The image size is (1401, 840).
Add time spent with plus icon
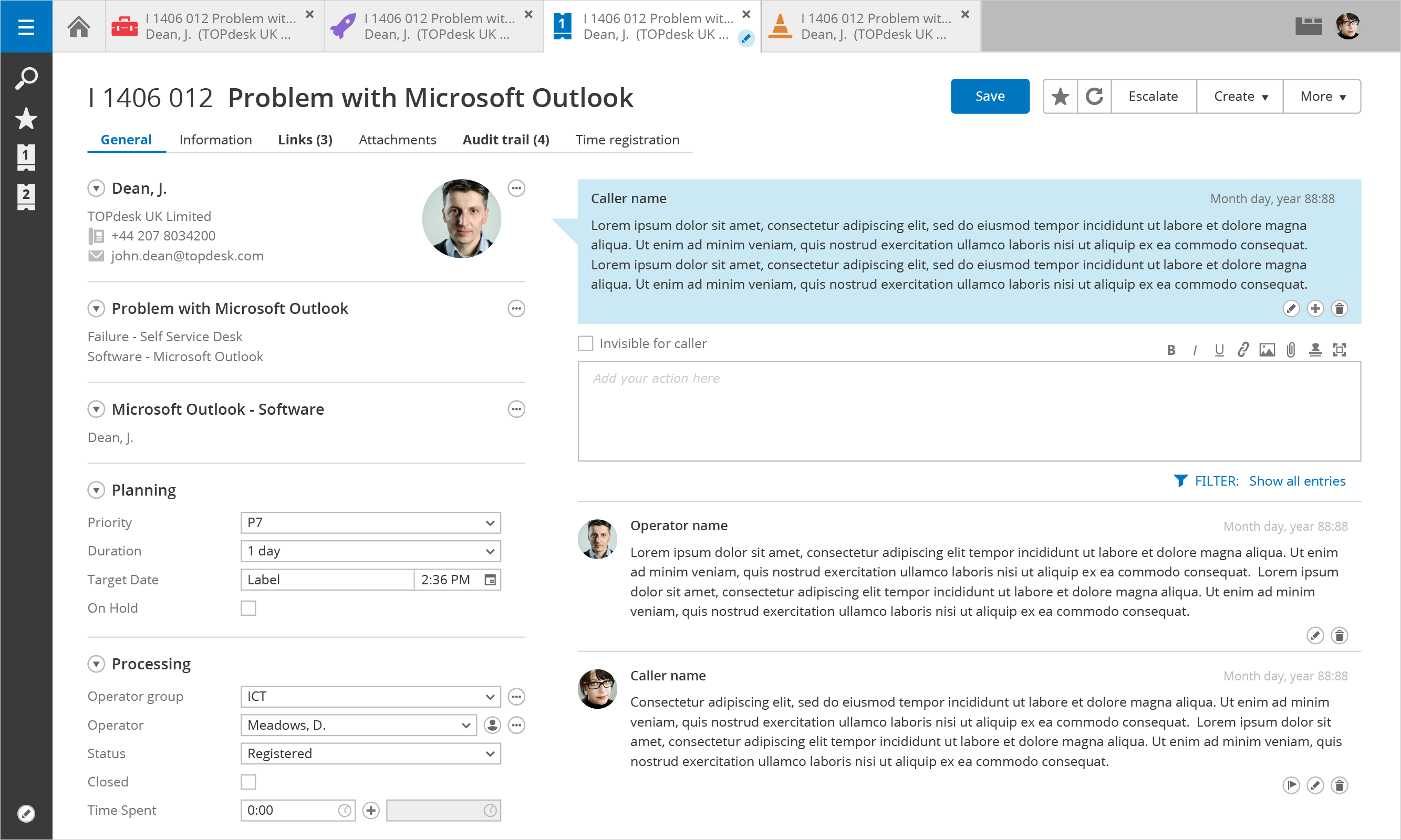(371, 810)
